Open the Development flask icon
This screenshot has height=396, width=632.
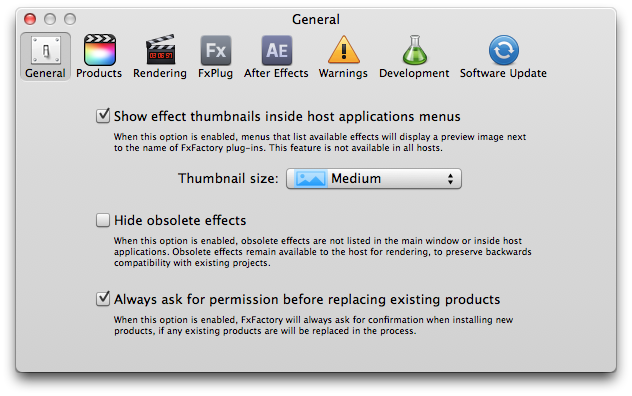coord(414,50)
